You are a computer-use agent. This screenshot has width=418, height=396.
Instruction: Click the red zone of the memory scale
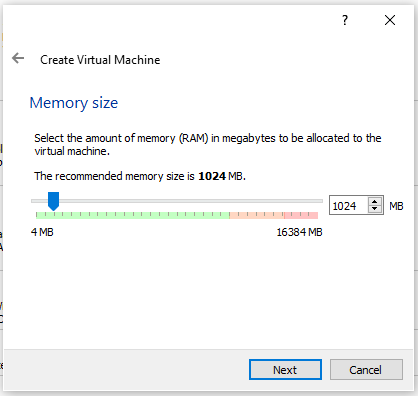(301, 215)
